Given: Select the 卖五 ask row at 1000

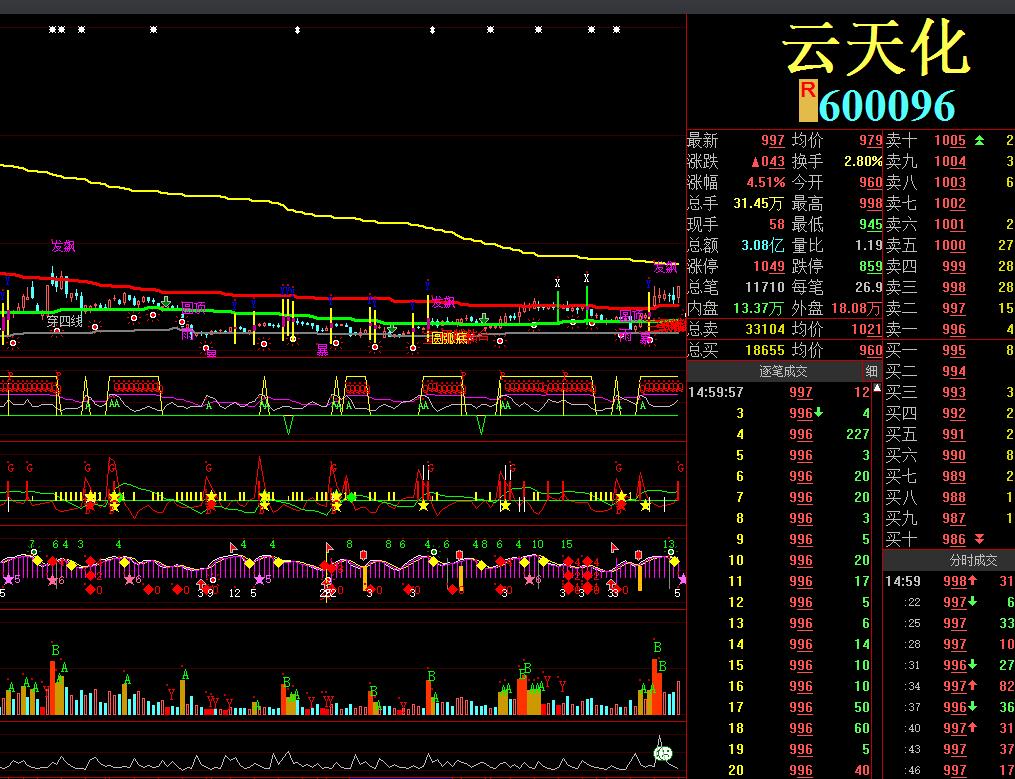Looking at the screenshot, I should (x=950, y=245).
